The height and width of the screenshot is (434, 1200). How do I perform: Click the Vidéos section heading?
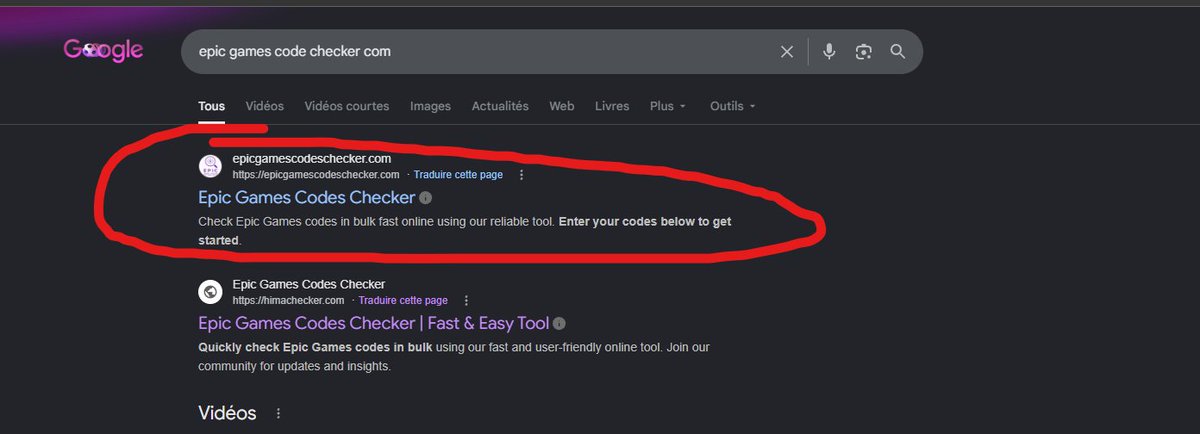coord(227,413)
